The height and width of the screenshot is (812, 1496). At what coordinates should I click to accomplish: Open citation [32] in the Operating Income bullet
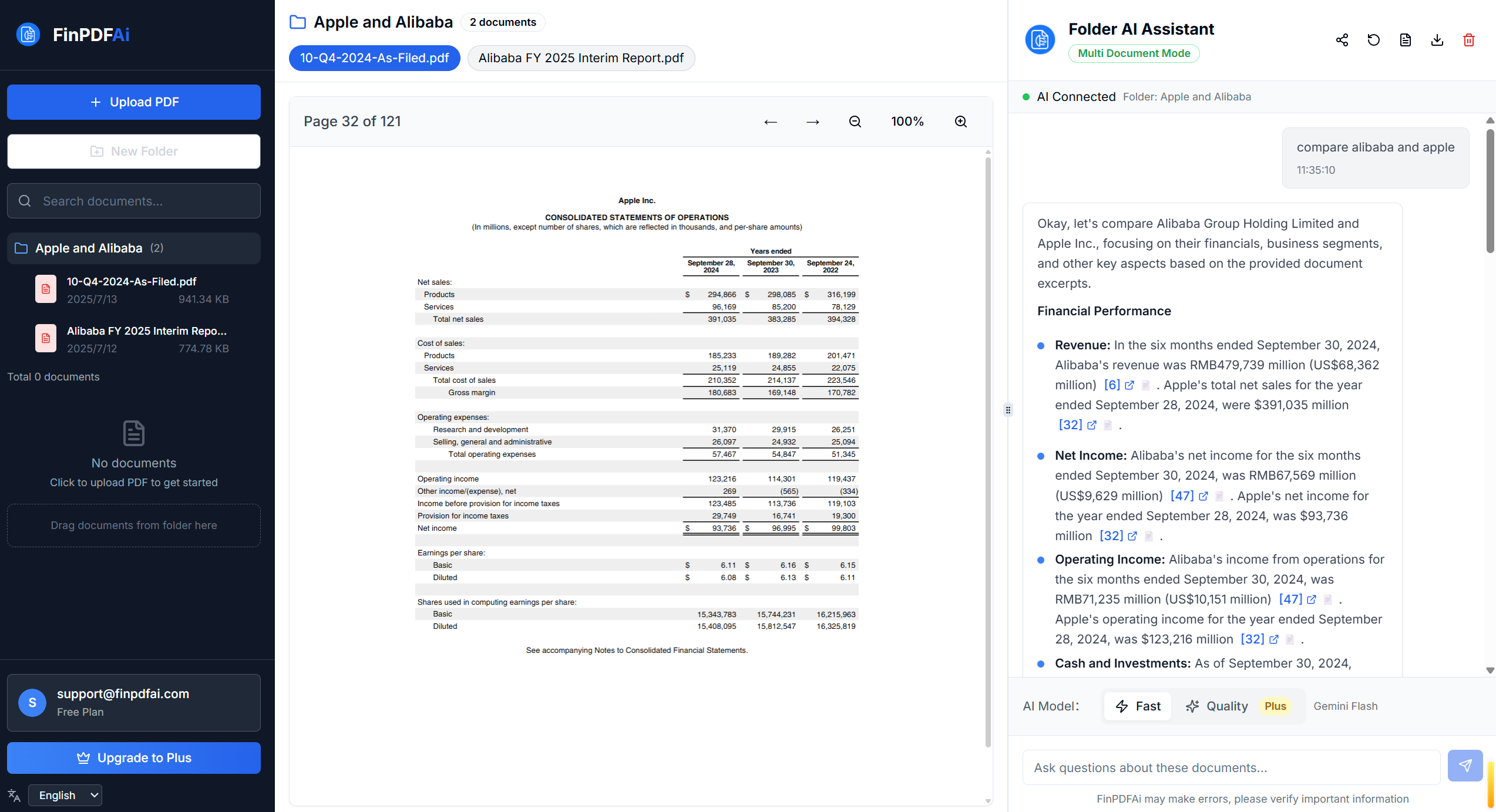1252,639
